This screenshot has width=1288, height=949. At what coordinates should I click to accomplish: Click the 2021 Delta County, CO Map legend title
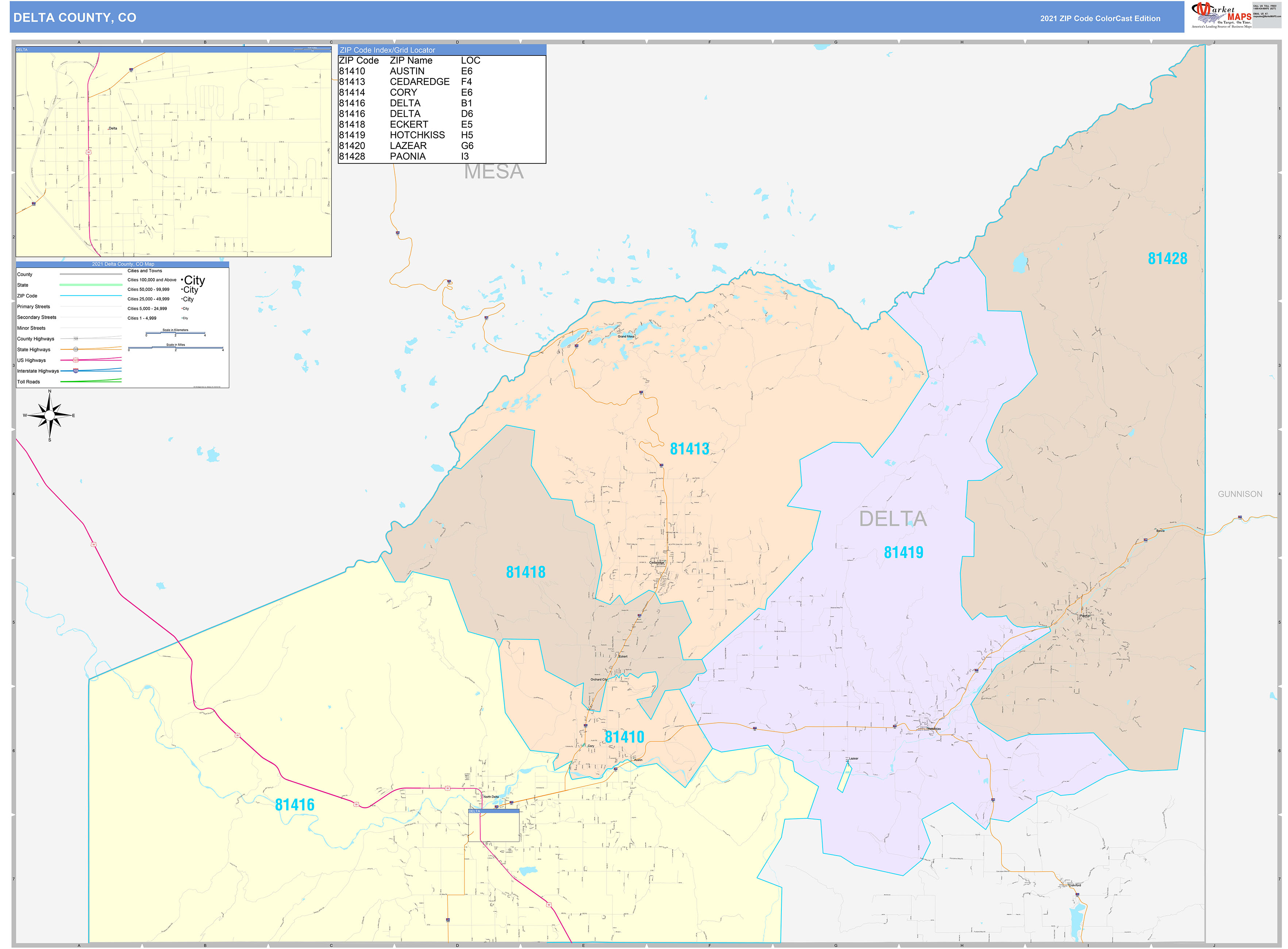pos(122,264)
